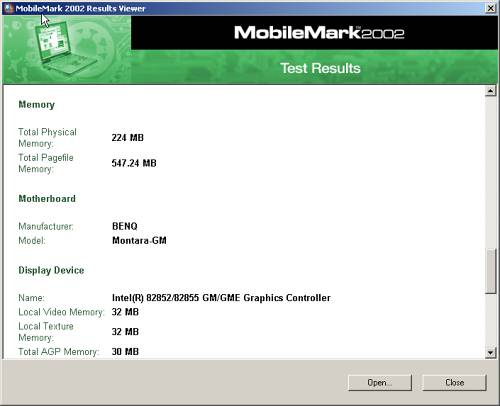
Task: Click the 'BENQ' manufacturer value
Action: point(125,226)
